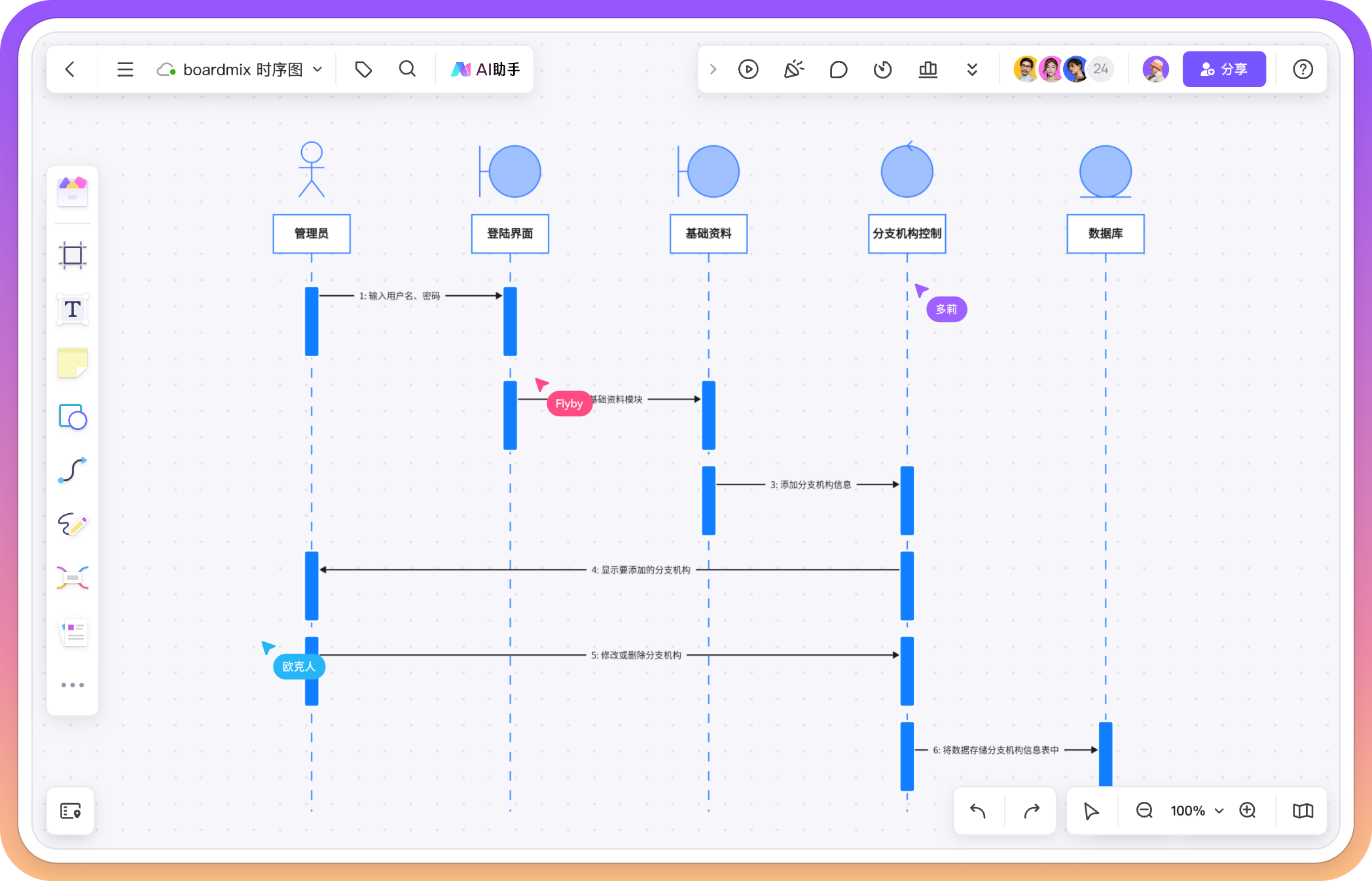Image resolution: width=1372 pixels, height=881 pixels.
Task: Open the hamburger main menu
Action: (125, 69)
